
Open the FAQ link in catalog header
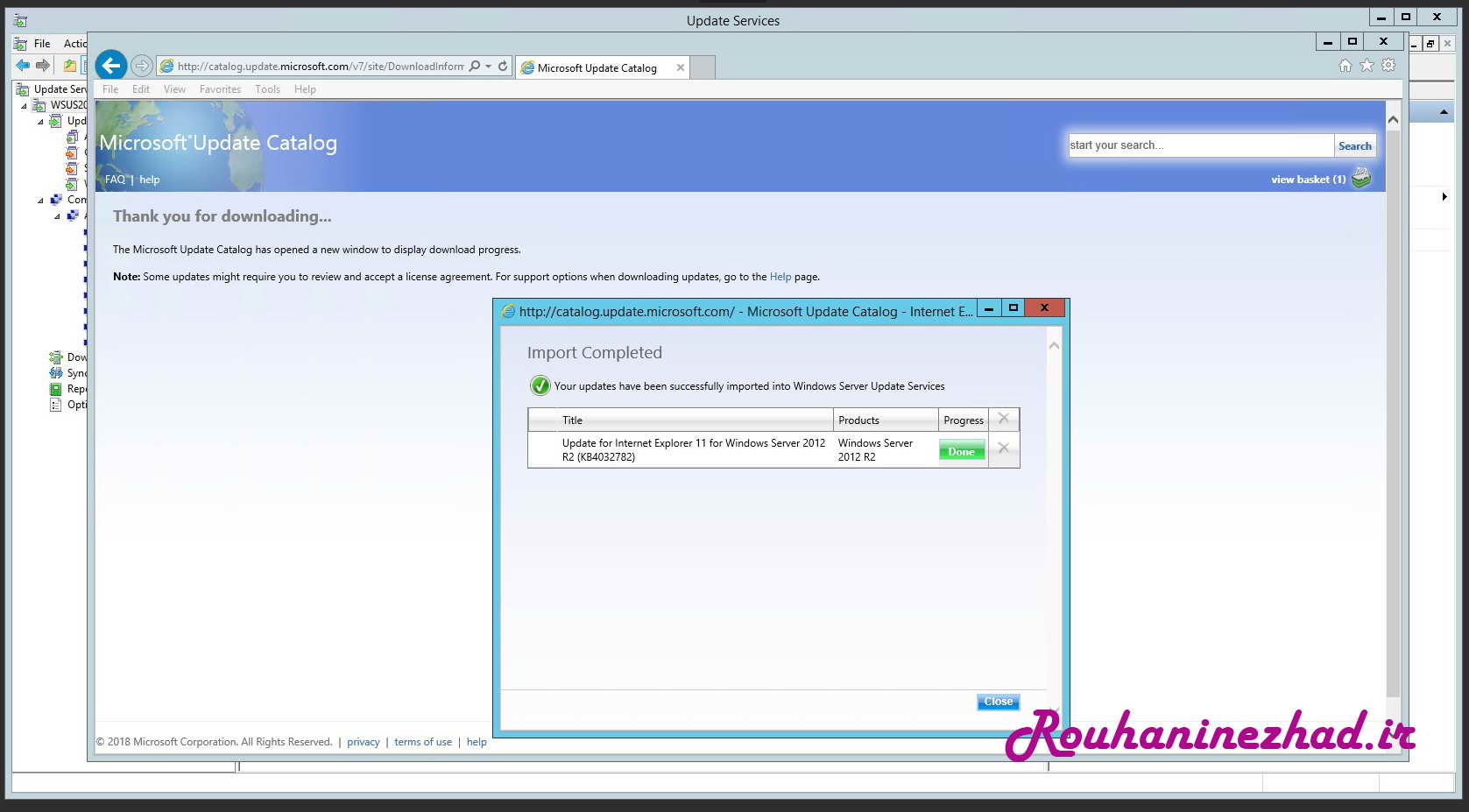[x=115, y=180]
